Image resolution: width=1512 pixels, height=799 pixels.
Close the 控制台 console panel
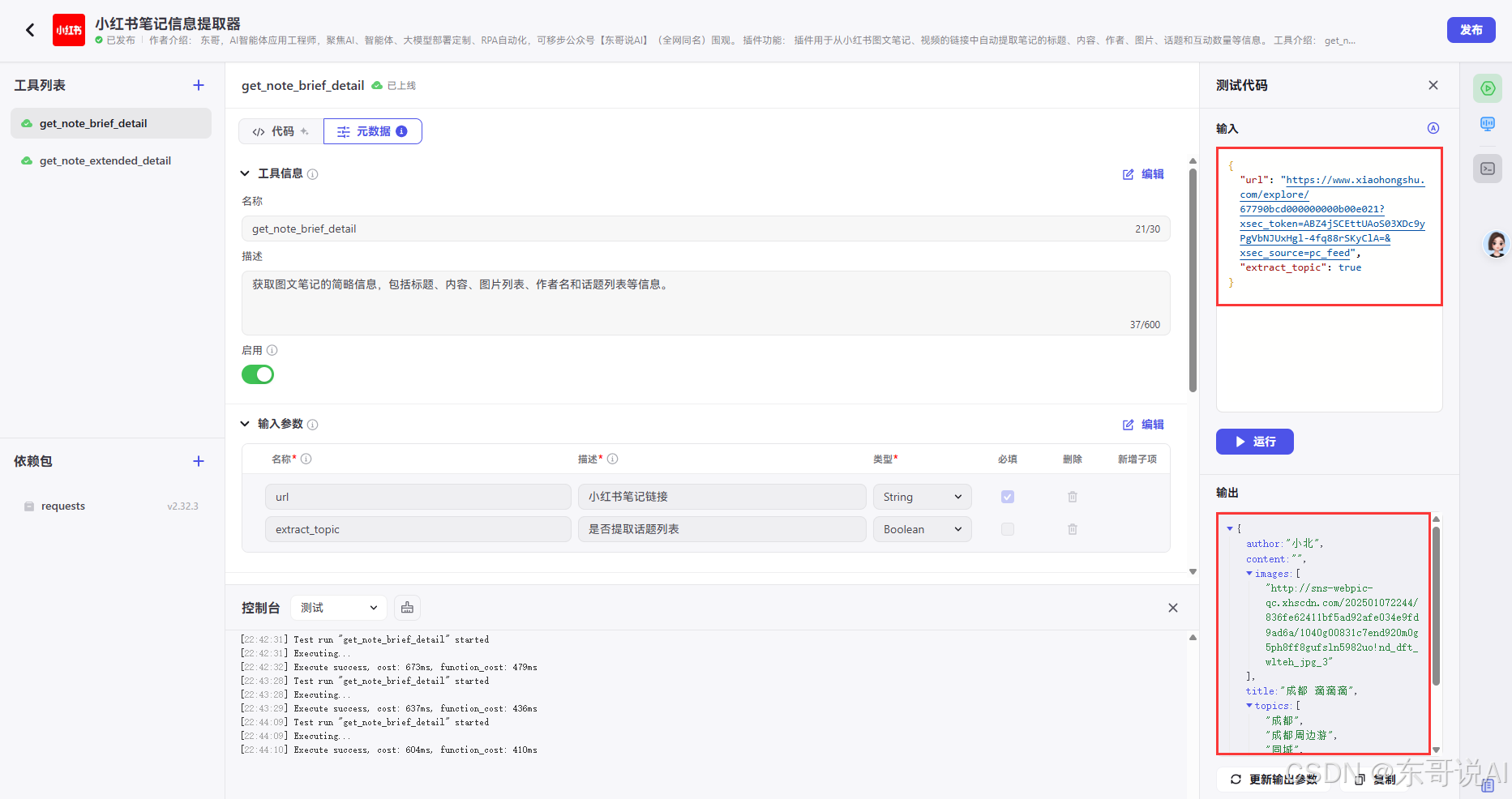(x=1173, y=608)
